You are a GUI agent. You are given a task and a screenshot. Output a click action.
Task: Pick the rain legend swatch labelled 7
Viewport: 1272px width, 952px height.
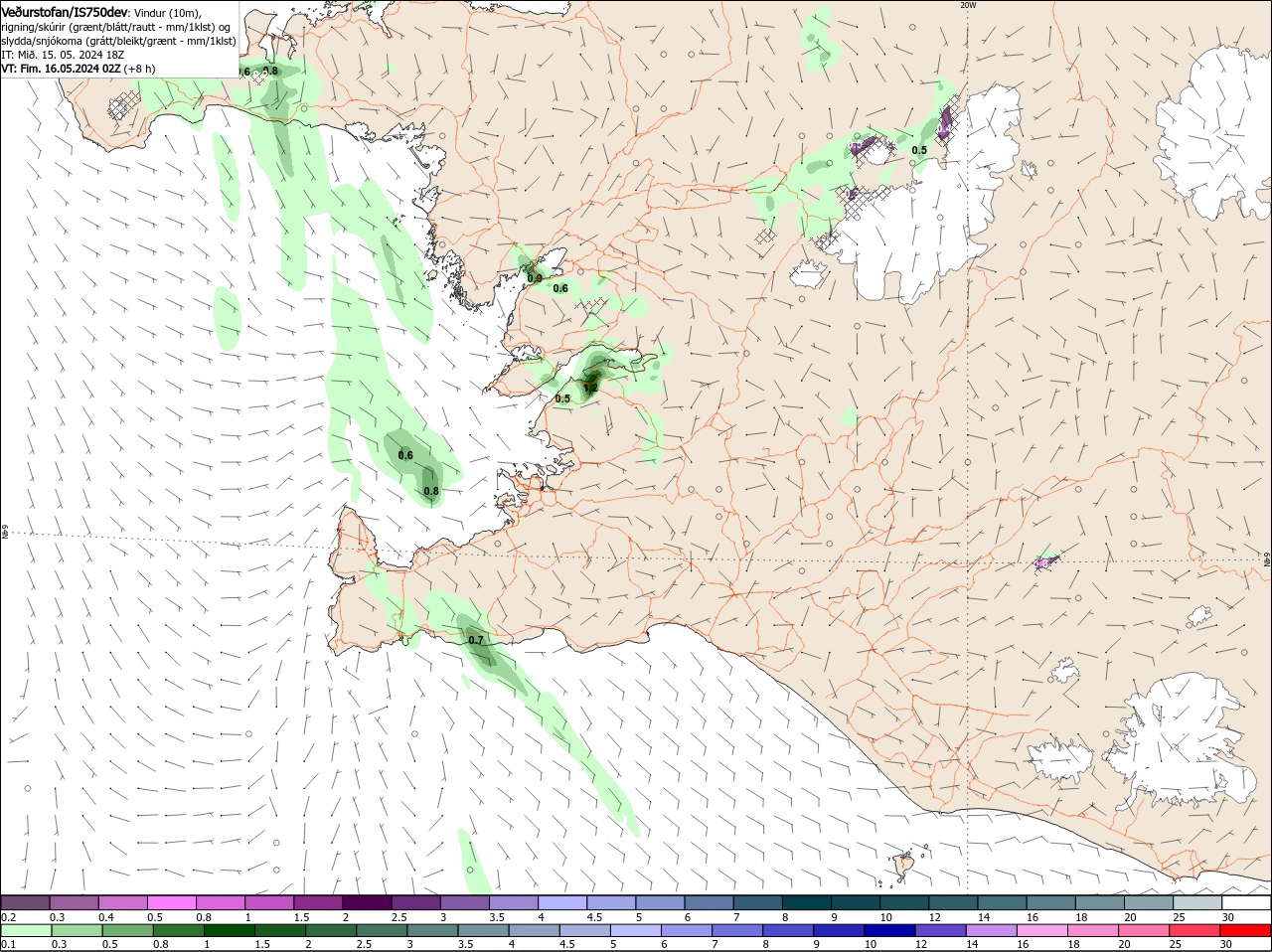coord(736,930)
